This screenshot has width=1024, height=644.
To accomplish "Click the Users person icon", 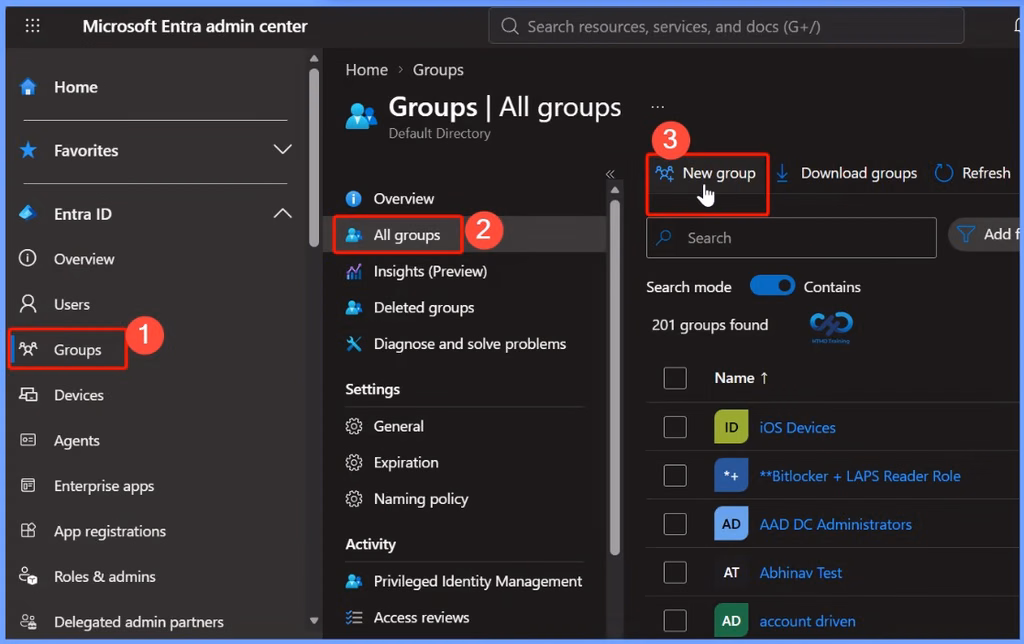I will pos(28,304).
